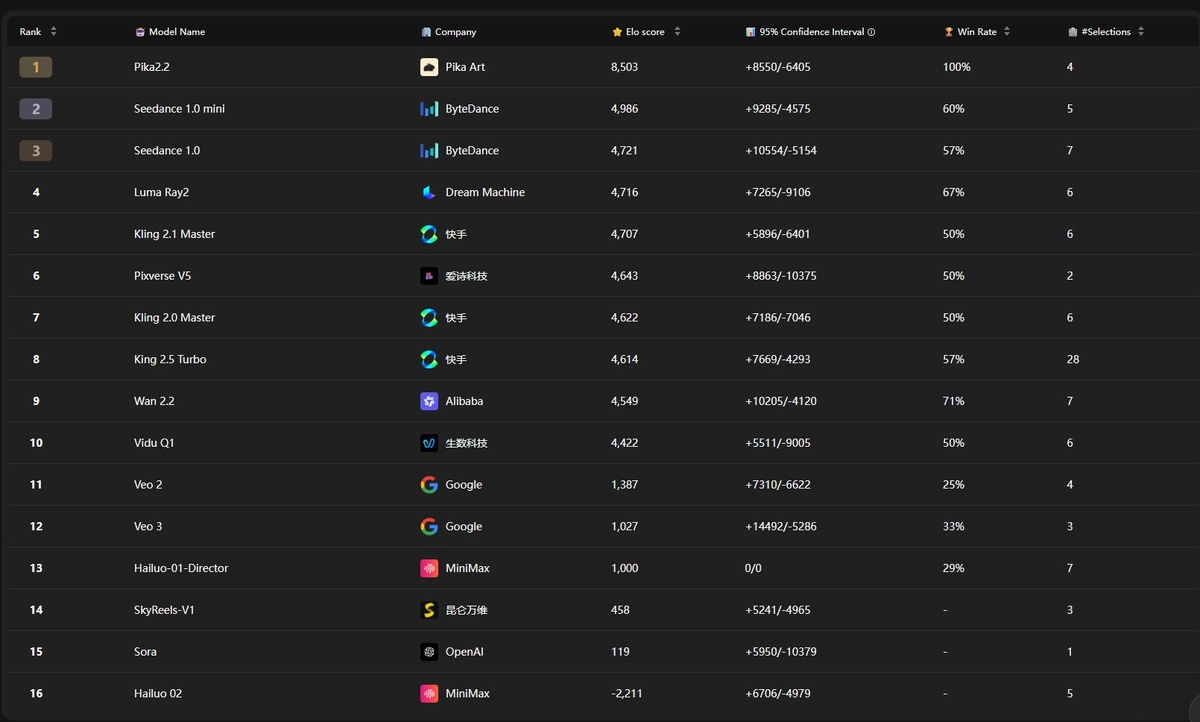Click chart icon beside 95% Confidence Interval
Screen dimensions: 1200x722
tap(751, 32)
